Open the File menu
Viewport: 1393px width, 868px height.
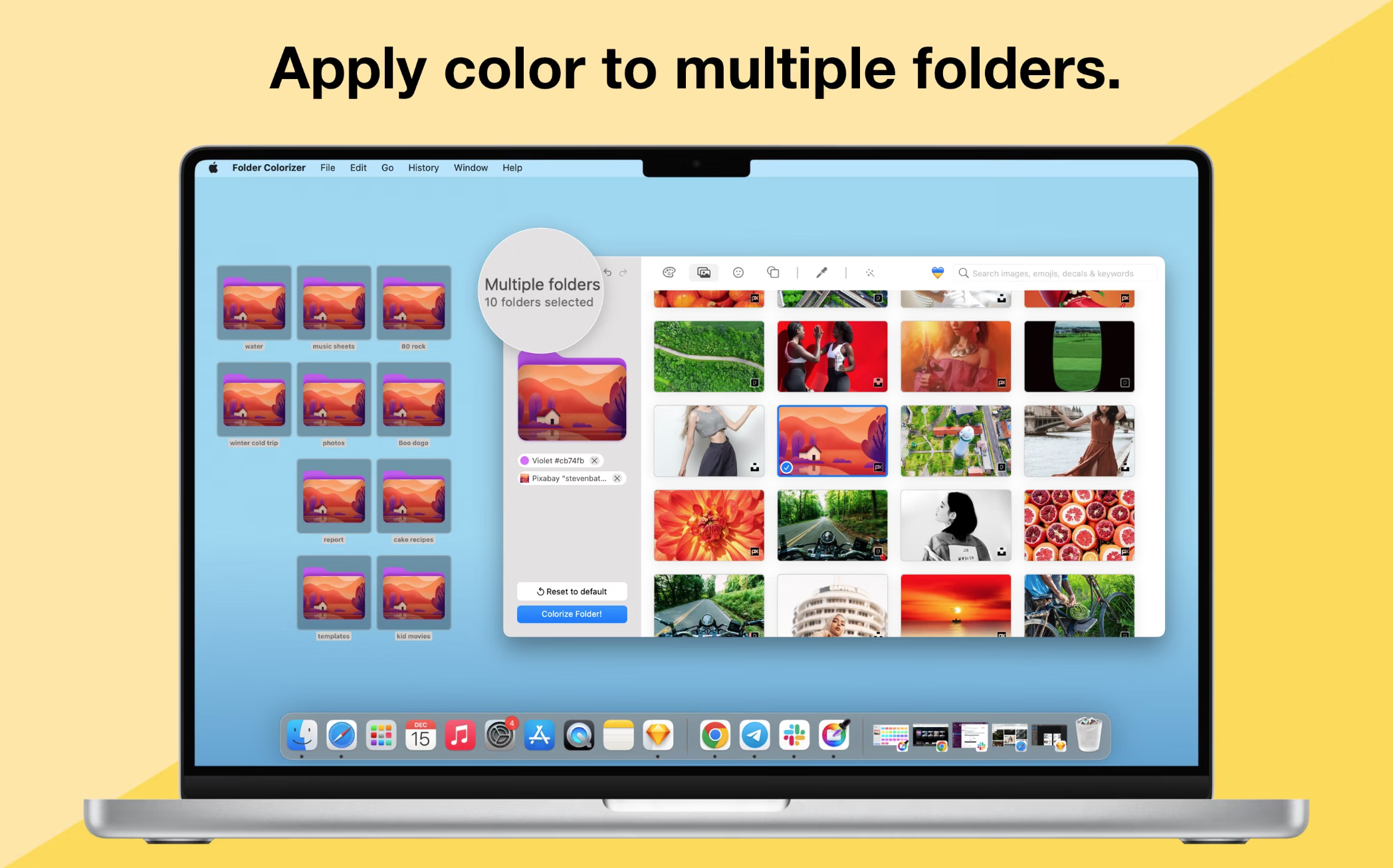327,168
